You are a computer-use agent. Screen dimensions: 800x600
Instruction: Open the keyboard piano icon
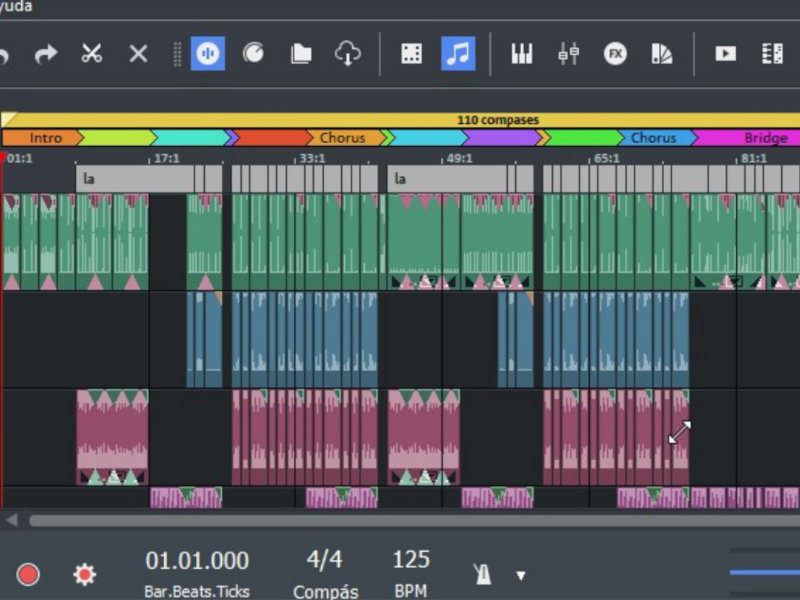(521, 54)
